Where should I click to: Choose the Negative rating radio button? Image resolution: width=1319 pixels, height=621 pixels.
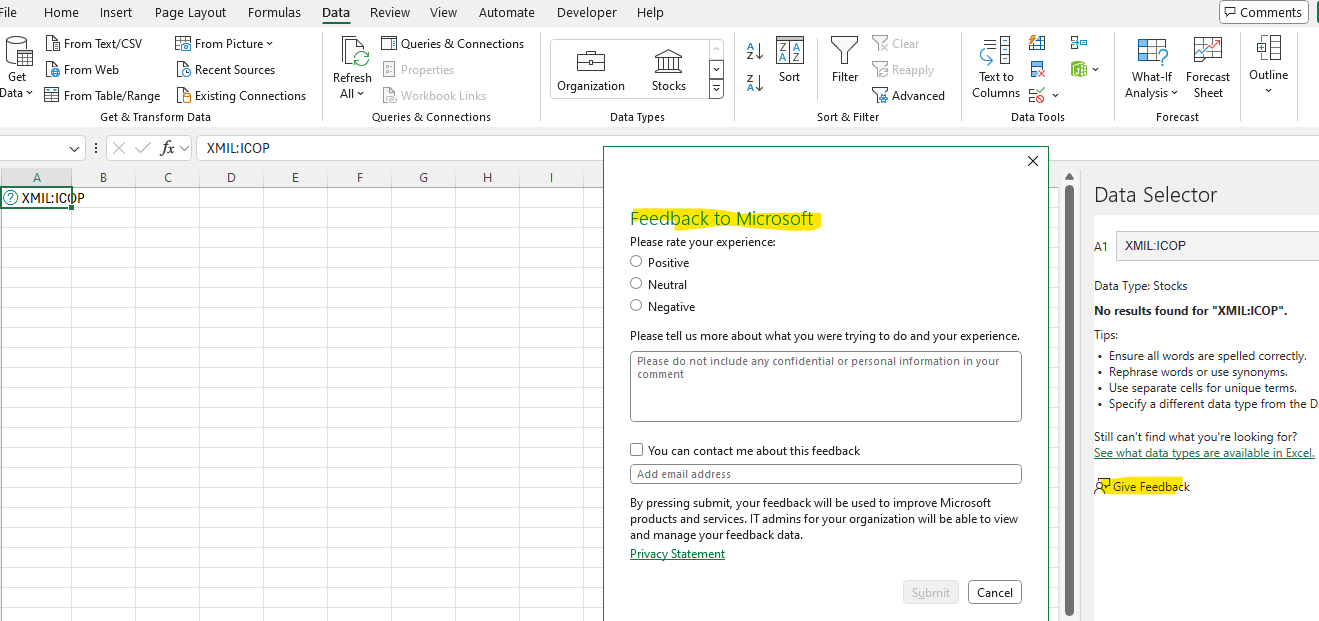pyautogui.click(x=636, y=305)
